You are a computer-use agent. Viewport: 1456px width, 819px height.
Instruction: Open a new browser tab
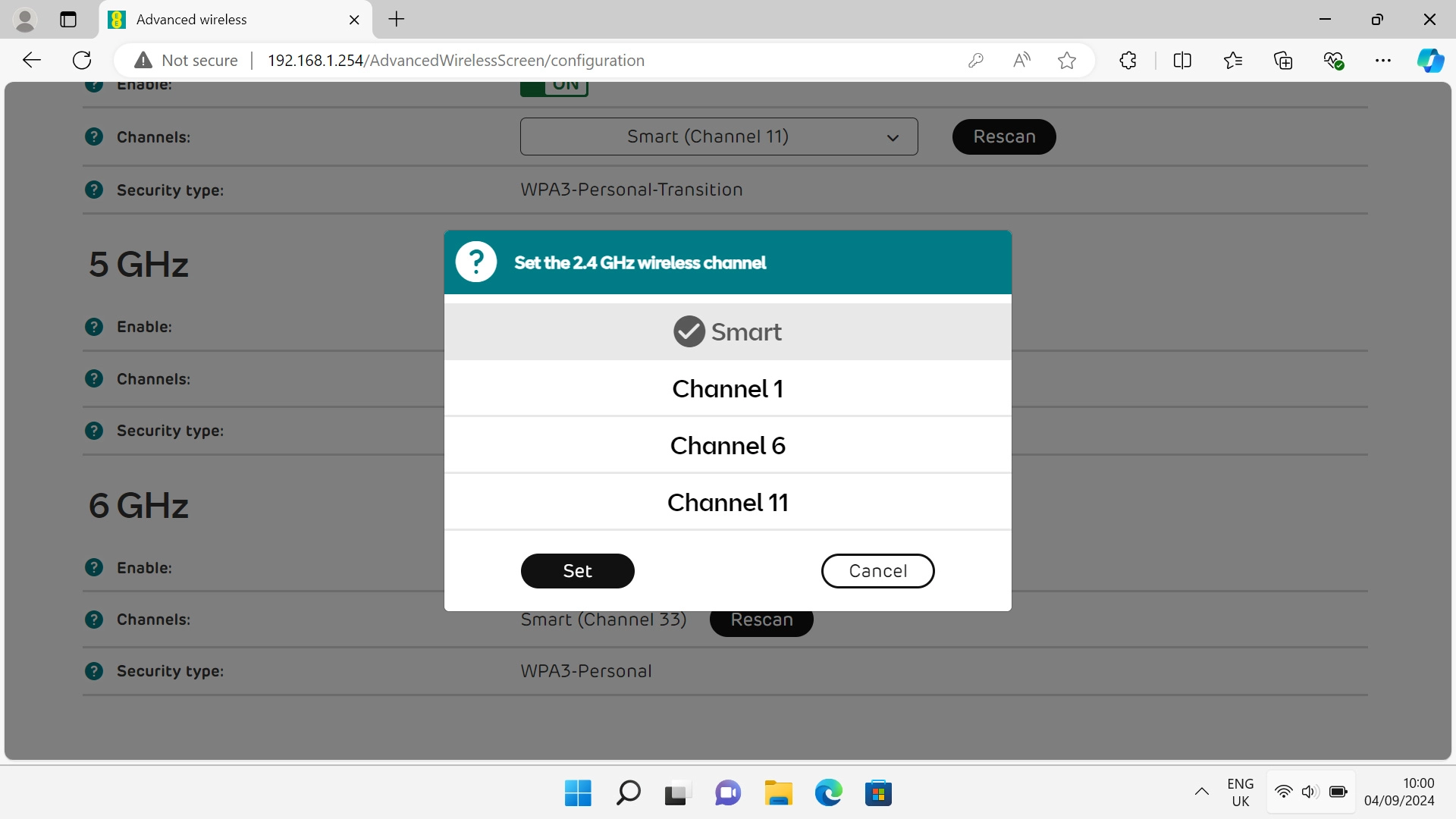point(396,19)
